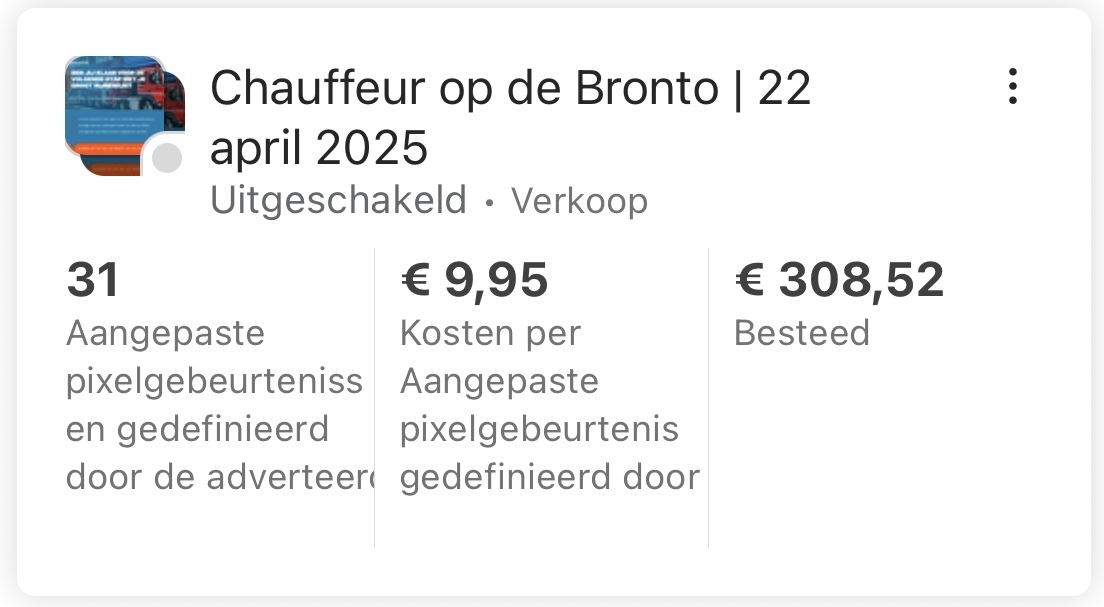Viewport: 1104px width, 607px height.
Task: Click the divider between cost and spent columns
Action: click(708, 400)
